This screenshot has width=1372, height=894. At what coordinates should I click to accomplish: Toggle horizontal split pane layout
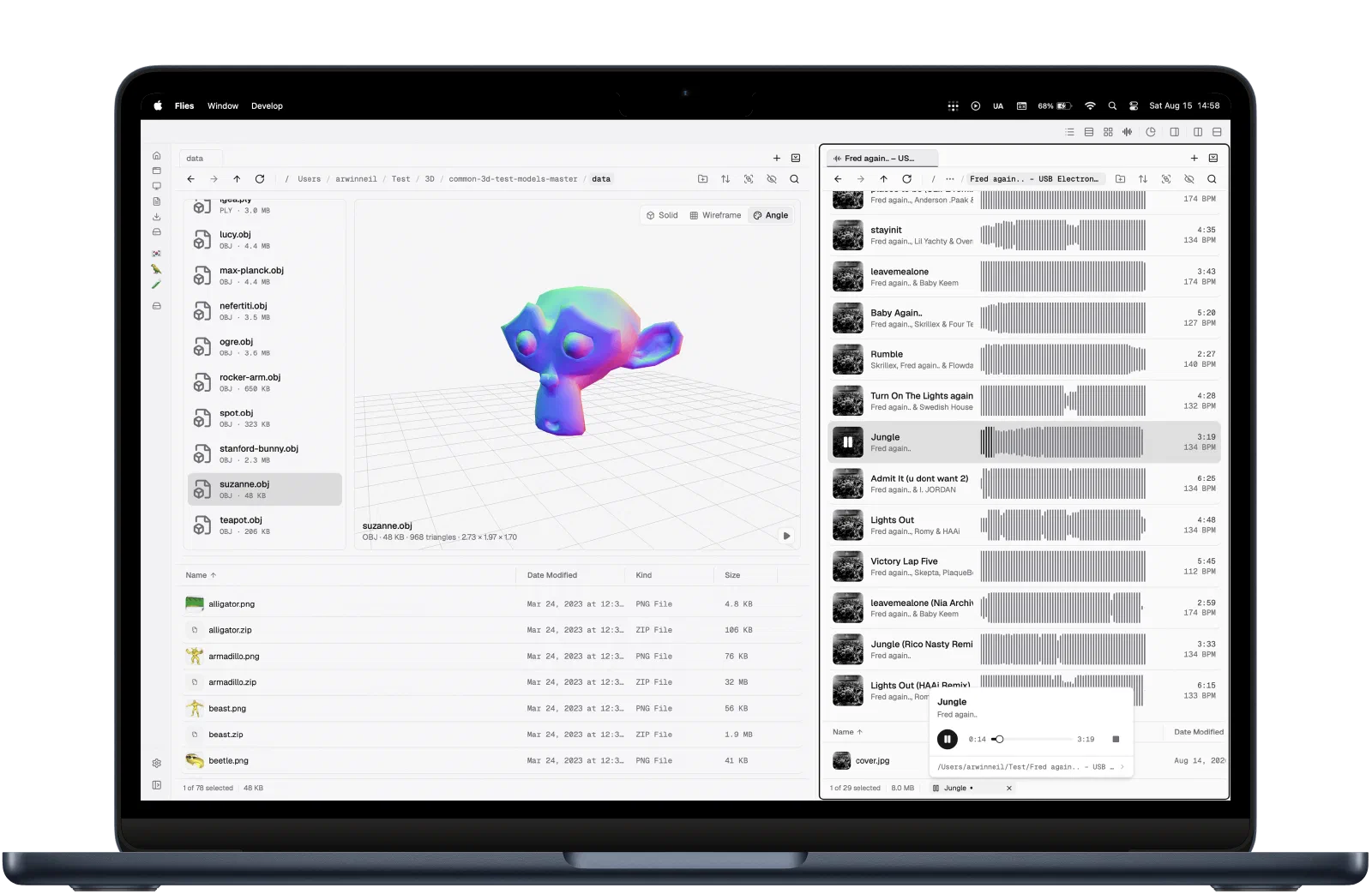[x=1217, y=132]
